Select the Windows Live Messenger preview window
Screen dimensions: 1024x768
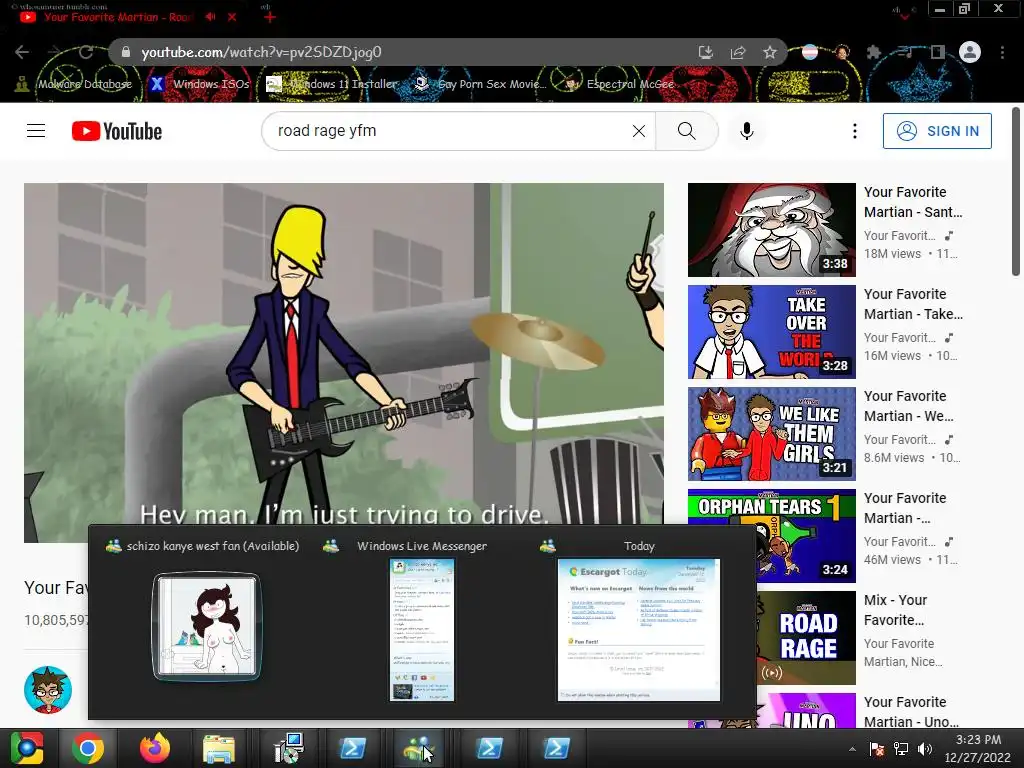pyautogui.click(x=421, y=629)
